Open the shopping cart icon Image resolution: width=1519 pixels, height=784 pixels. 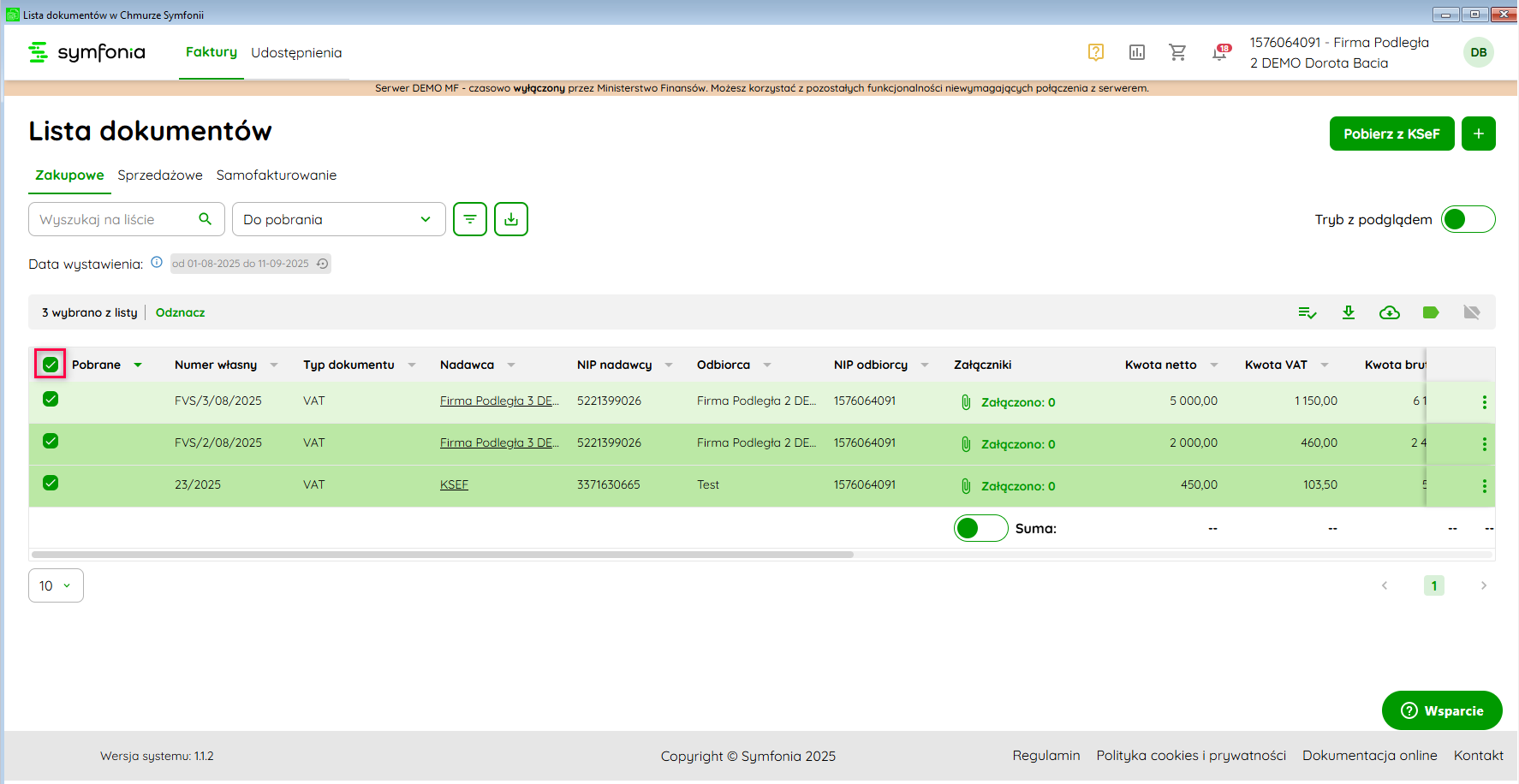[1177, 53]
